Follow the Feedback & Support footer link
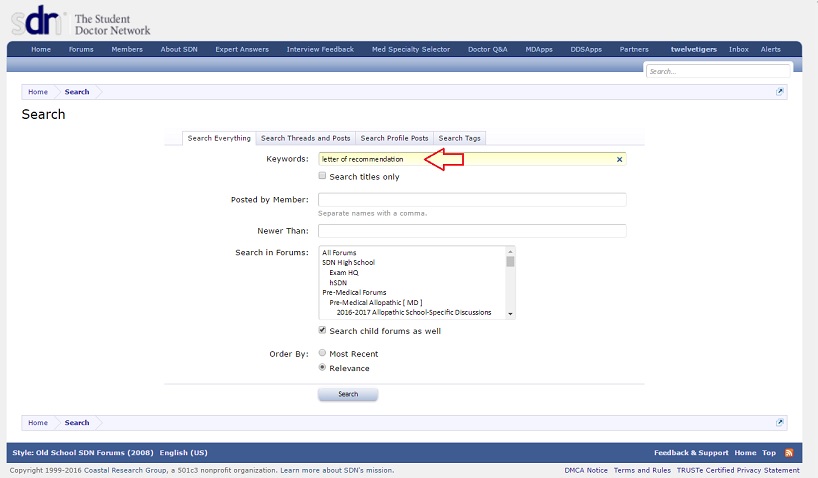This screenshot has width=818, height=478. tap(691, 453)
